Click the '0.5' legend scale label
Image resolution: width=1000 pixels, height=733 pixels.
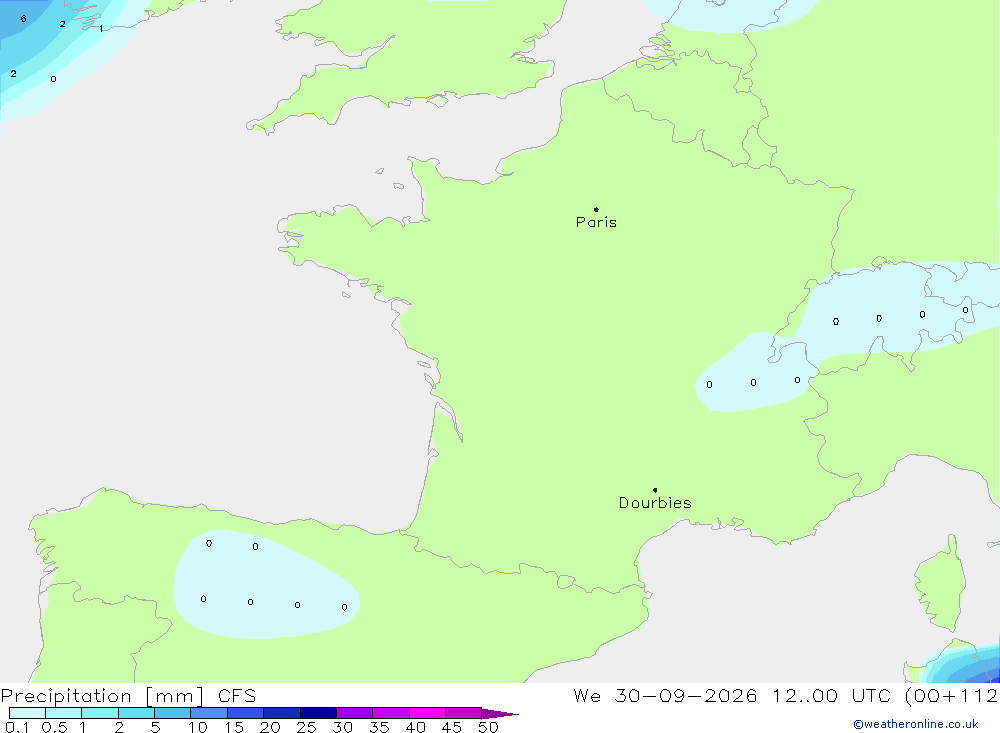pos(54,727)
